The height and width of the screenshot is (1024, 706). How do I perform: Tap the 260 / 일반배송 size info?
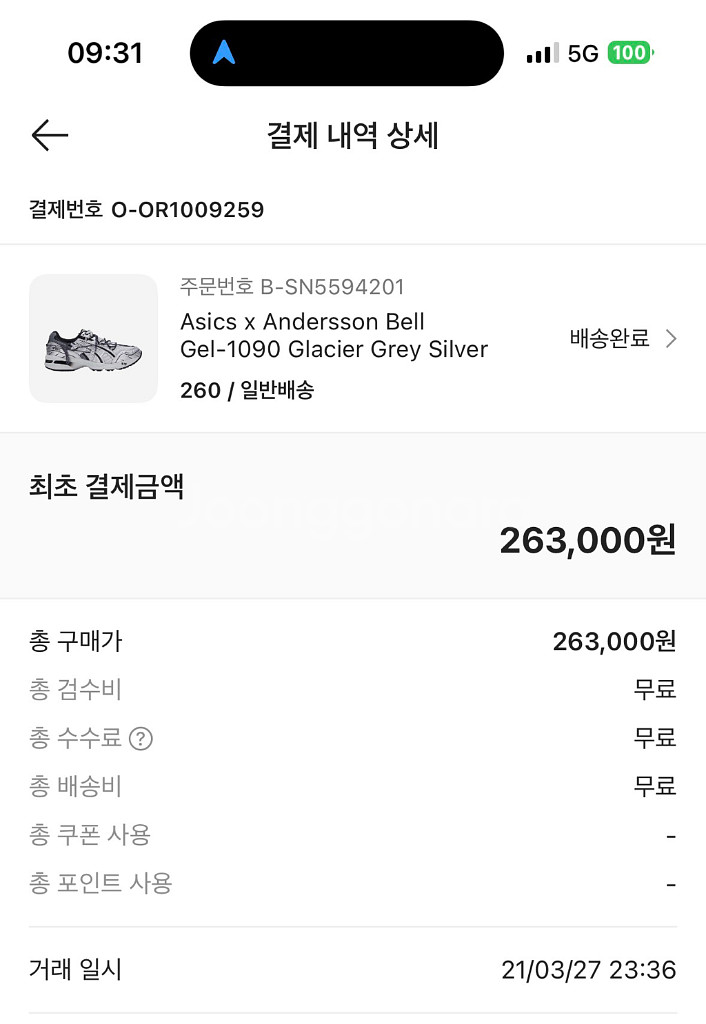(x=247, y=391)
